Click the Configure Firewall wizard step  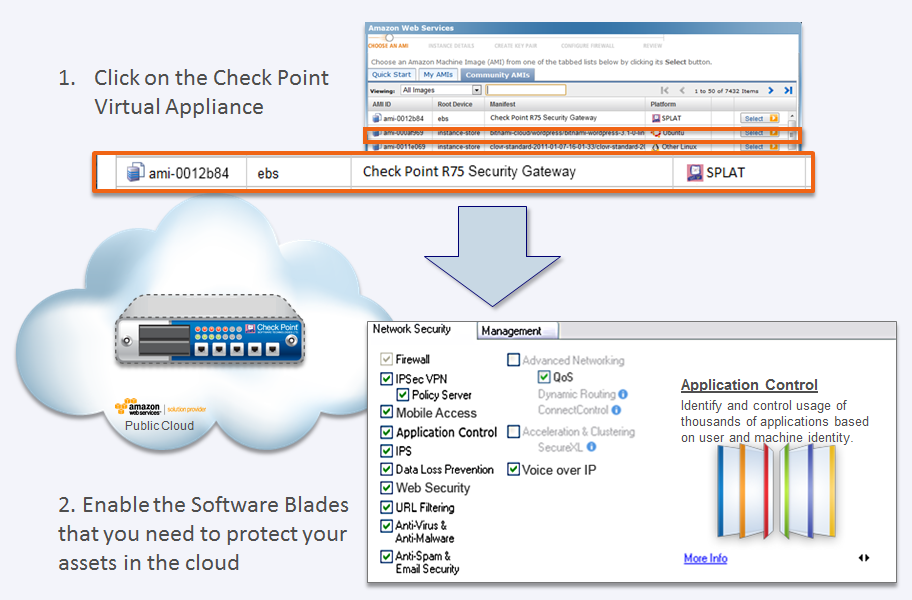click(x=587, y=46)
